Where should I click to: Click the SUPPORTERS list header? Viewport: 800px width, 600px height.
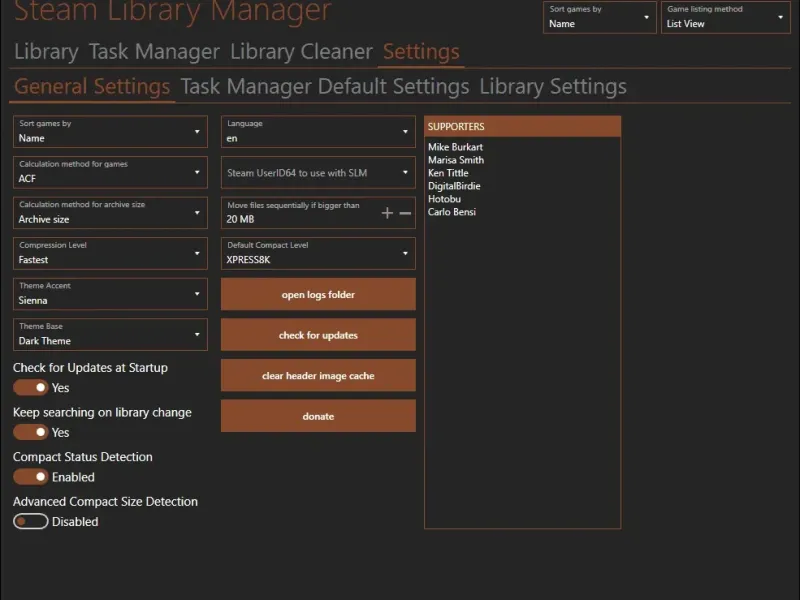pyautogui.click(x=522, y=127)
